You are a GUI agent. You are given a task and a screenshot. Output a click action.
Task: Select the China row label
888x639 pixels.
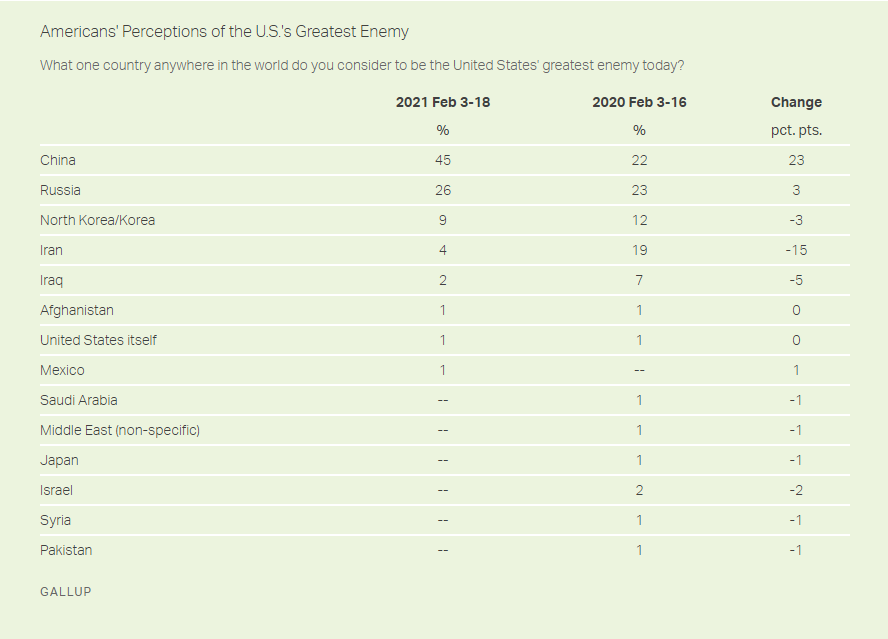tap(58, 160)
